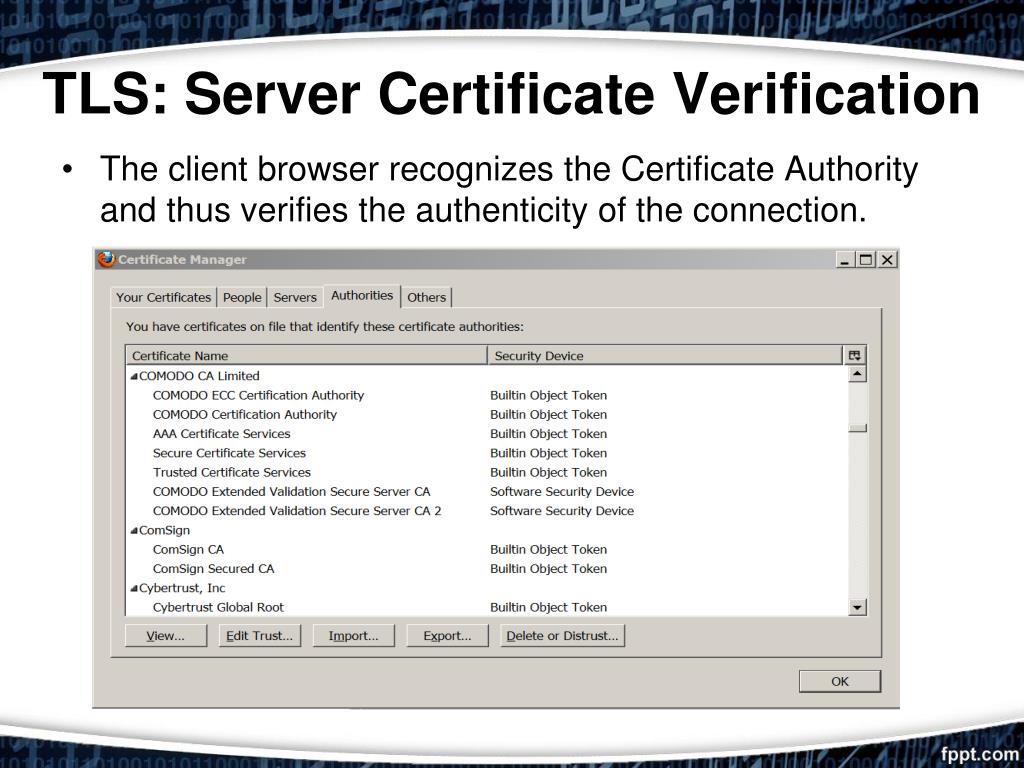
Task: Minimize the Certificate Manager window
Action: (846, 259)
